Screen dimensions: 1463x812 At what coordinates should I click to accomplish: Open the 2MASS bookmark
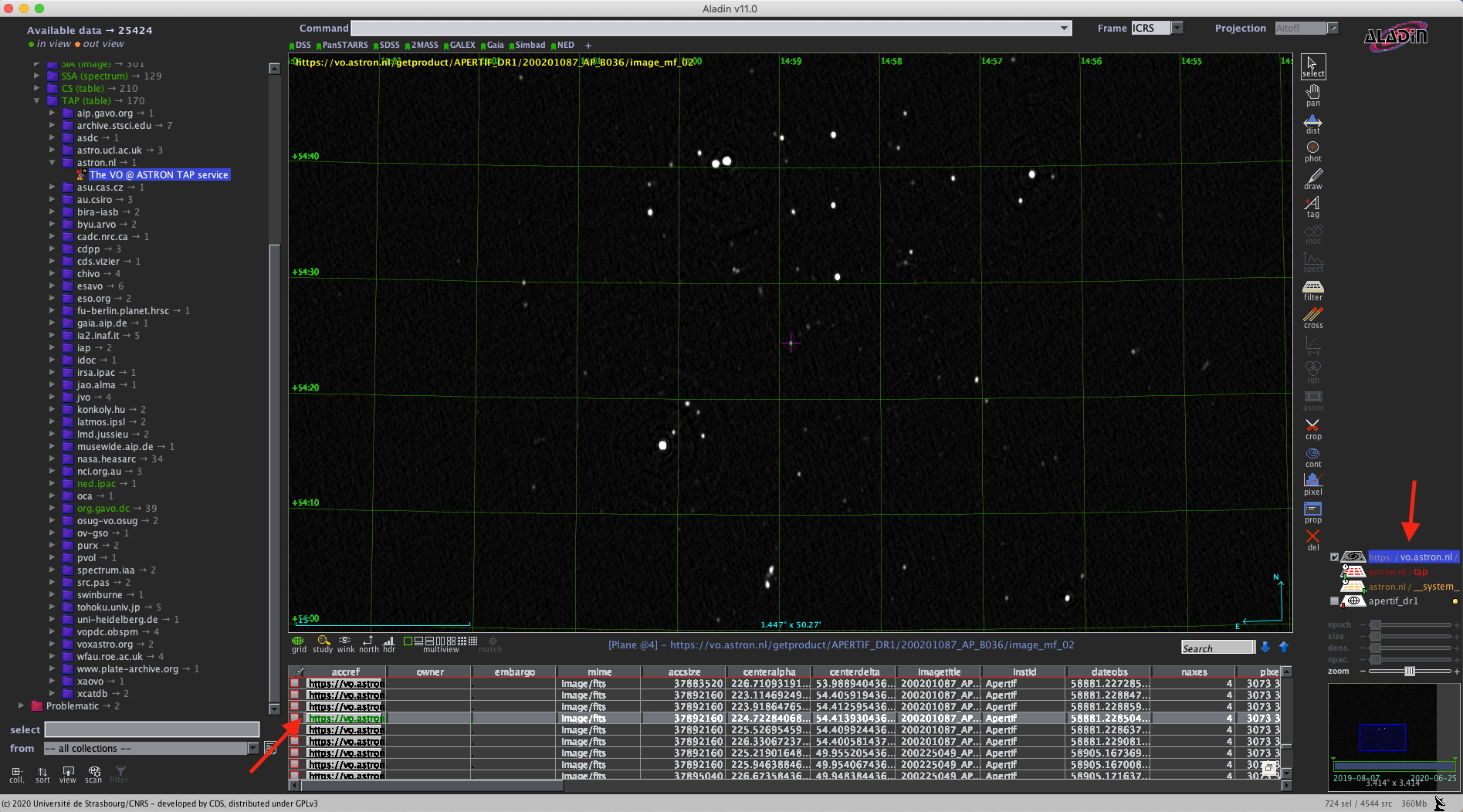point(422,46)
